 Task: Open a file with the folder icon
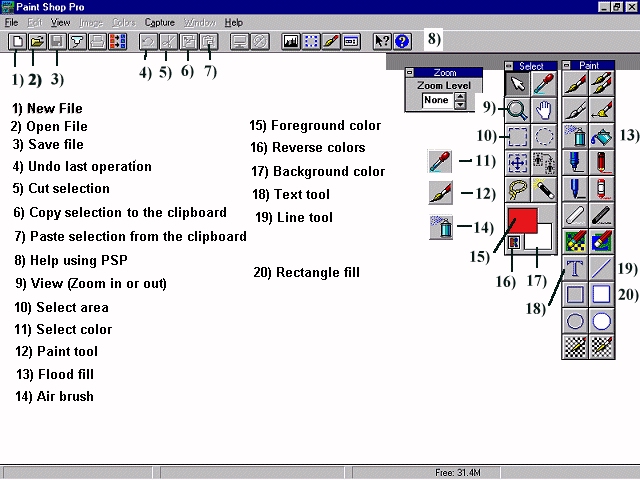click(x=38, y=41)
